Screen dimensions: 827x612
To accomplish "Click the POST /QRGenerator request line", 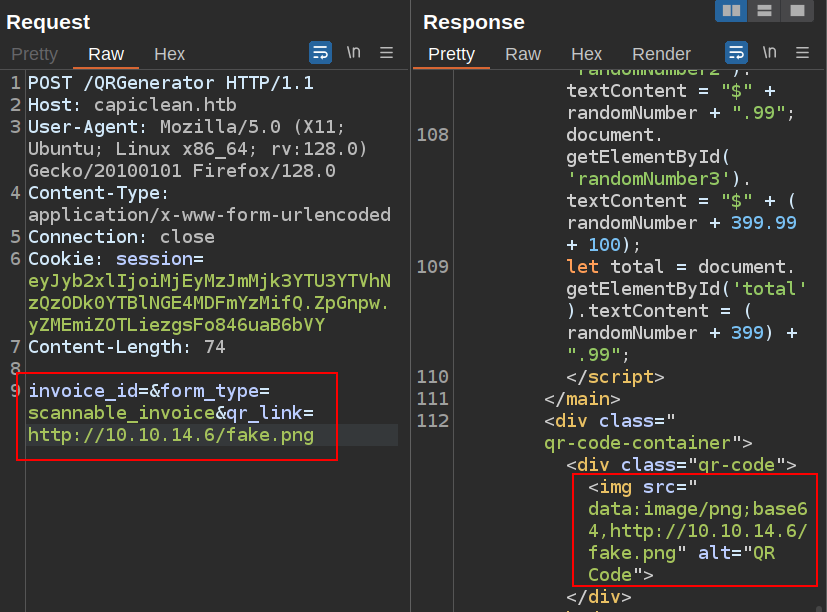I will coord(170,83).
